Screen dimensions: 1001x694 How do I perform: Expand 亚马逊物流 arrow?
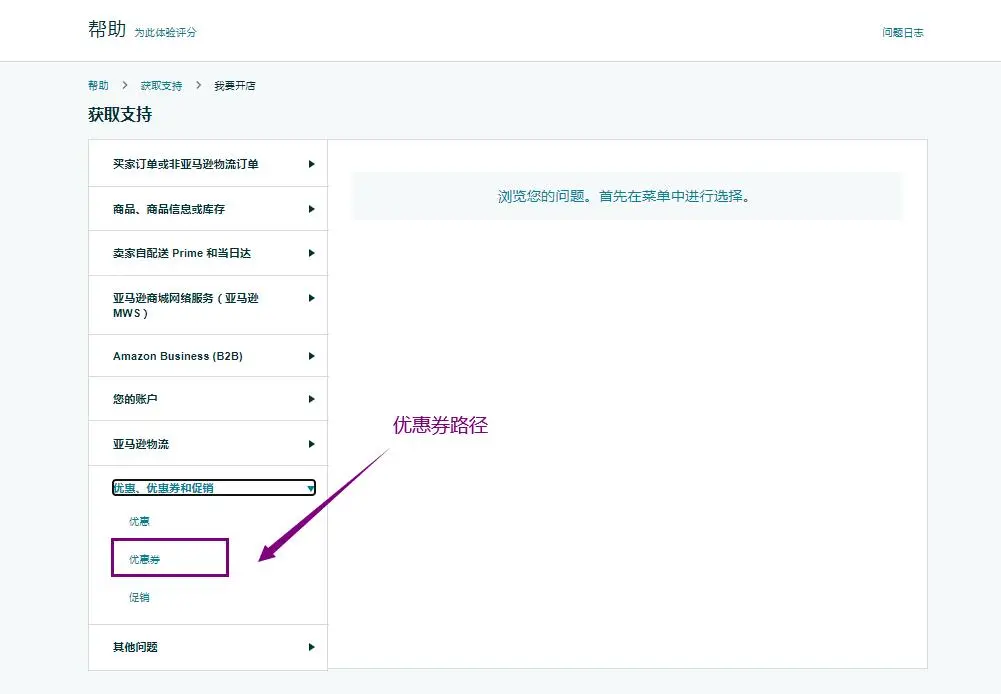coord(312,444)
